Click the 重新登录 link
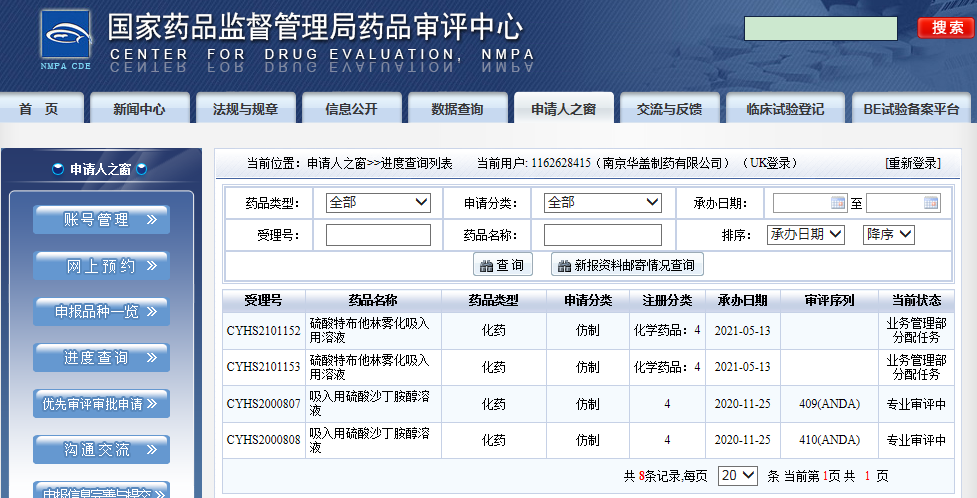Viewport: 977px width, 498px height. coord(912,163)
